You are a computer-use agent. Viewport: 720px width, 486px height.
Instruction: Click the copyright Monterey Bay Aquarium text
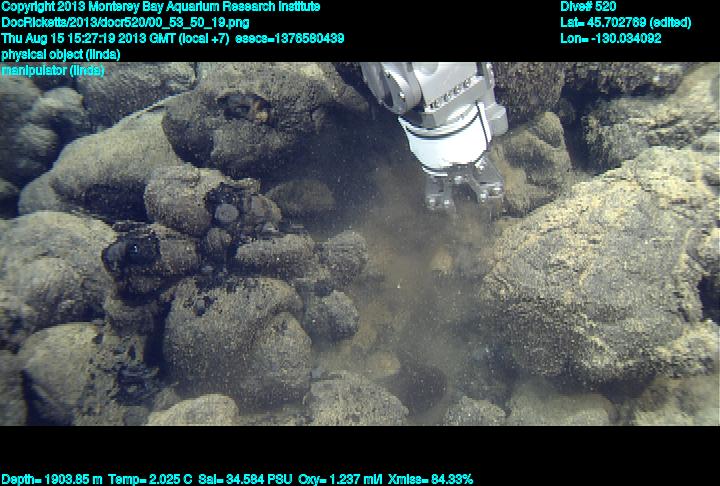point(160,7)
